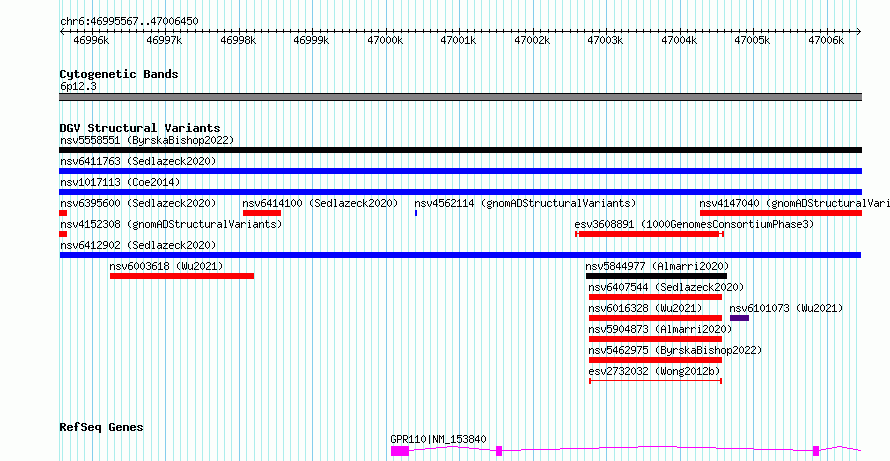The height and width of the screenshot is (461, 890).
Task: Click the esv2732032 thin red line
Action: [x=656, y=381]
